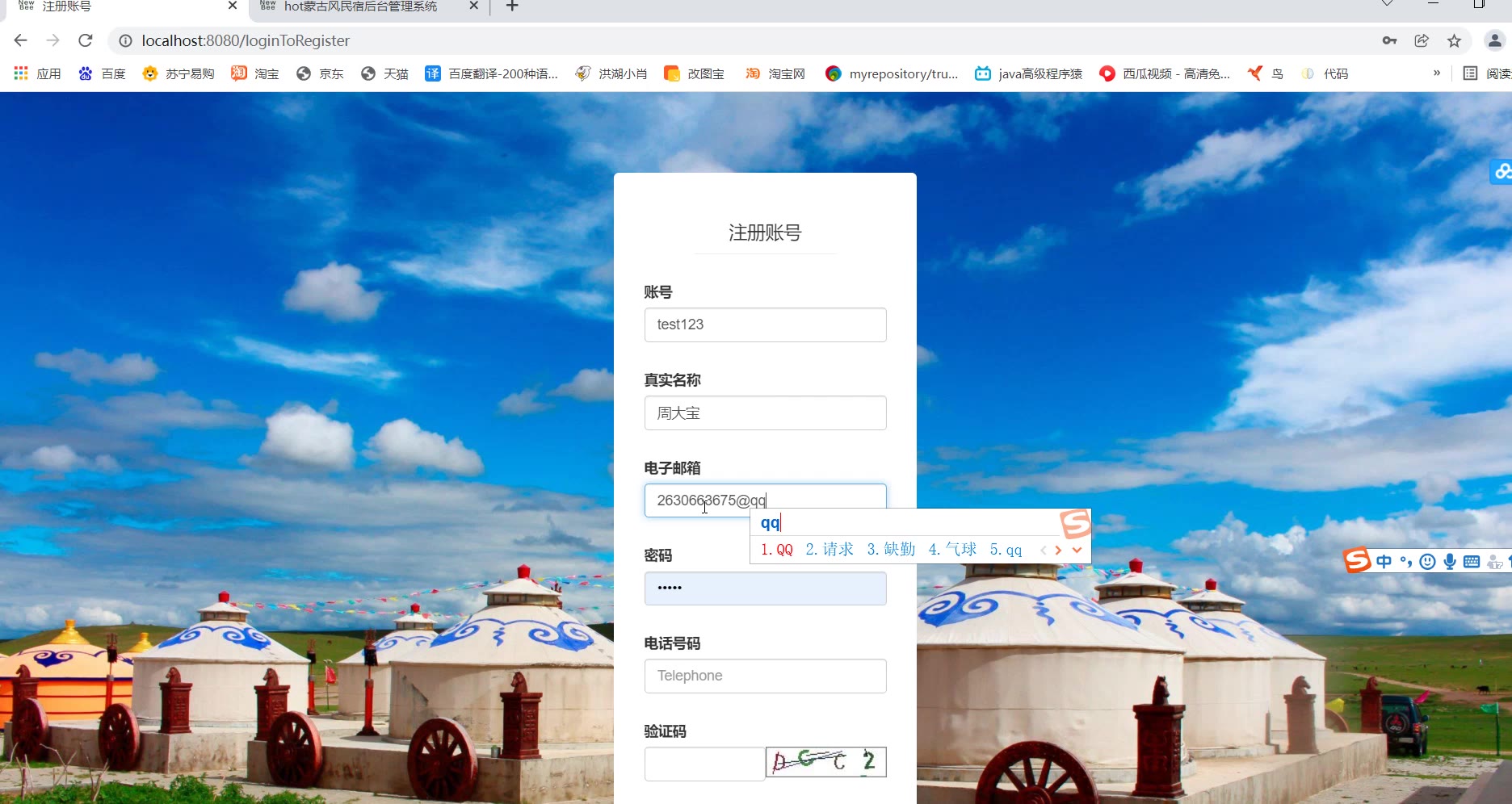The image size is (1512, 804).
Task: Open the myrepository/tru... bookmark
Action: tap(892, 73)
